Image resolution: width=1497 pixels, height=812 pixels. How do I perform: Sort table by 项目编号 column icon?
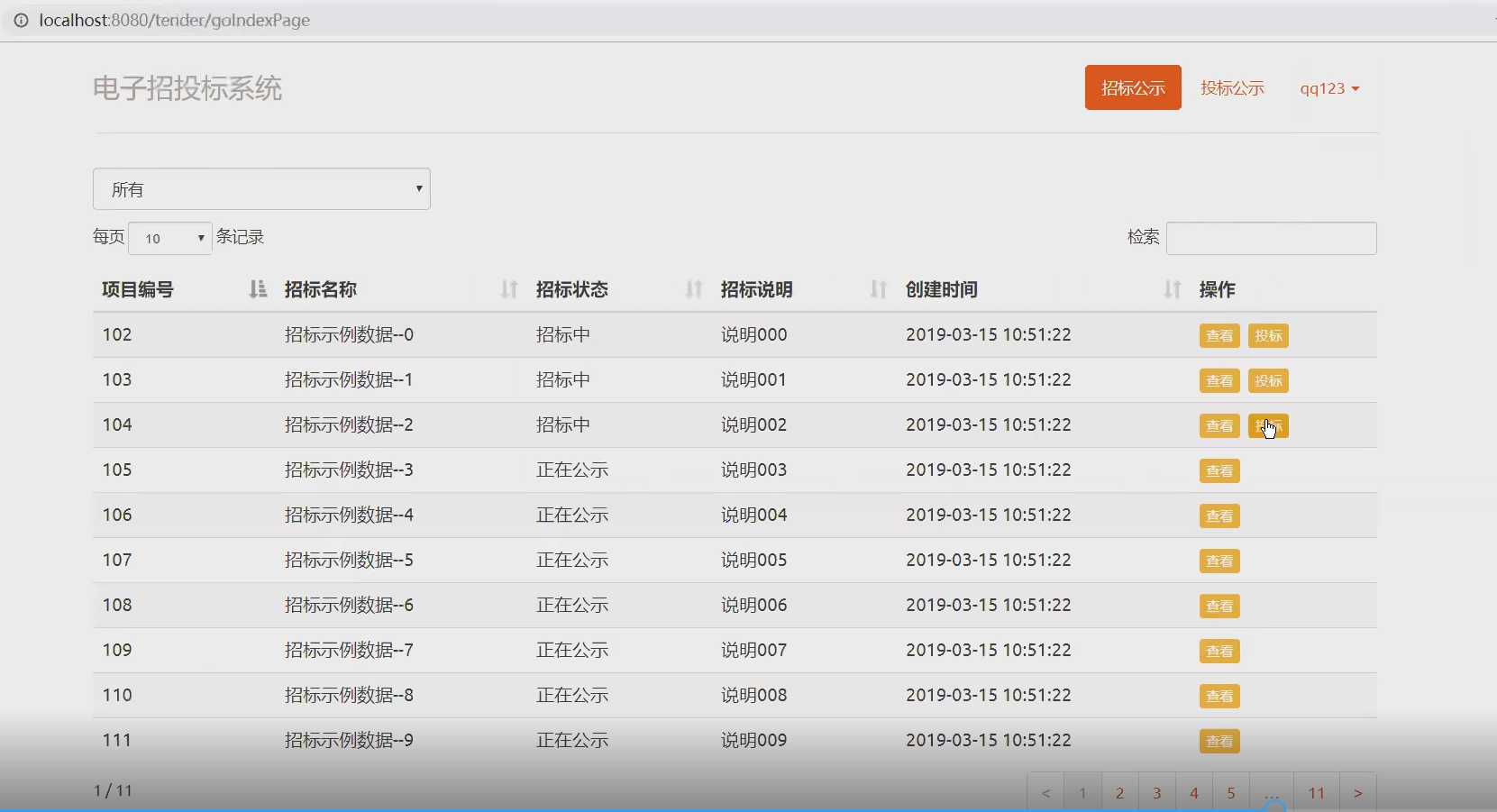click(258, 289)
